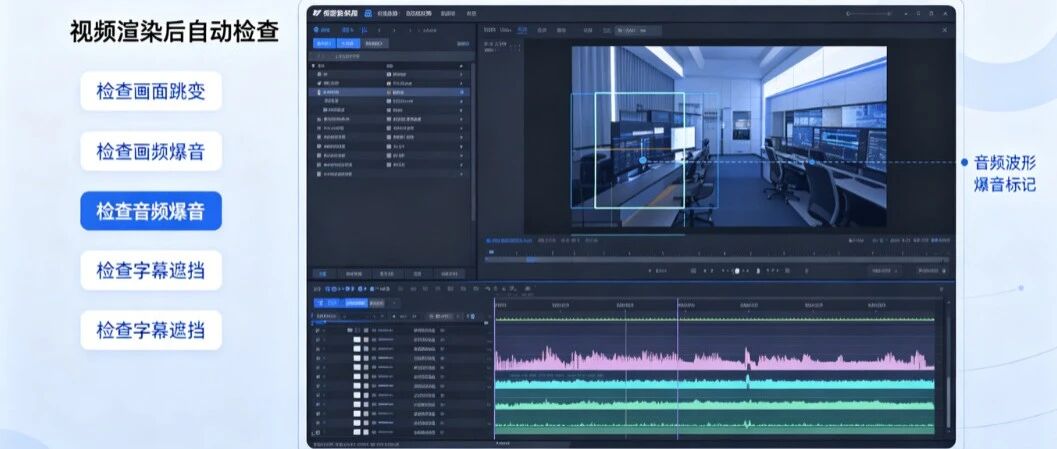Open the combo box in the preview header
This screenshot has width=1057, height=449.
coord(637,30)
